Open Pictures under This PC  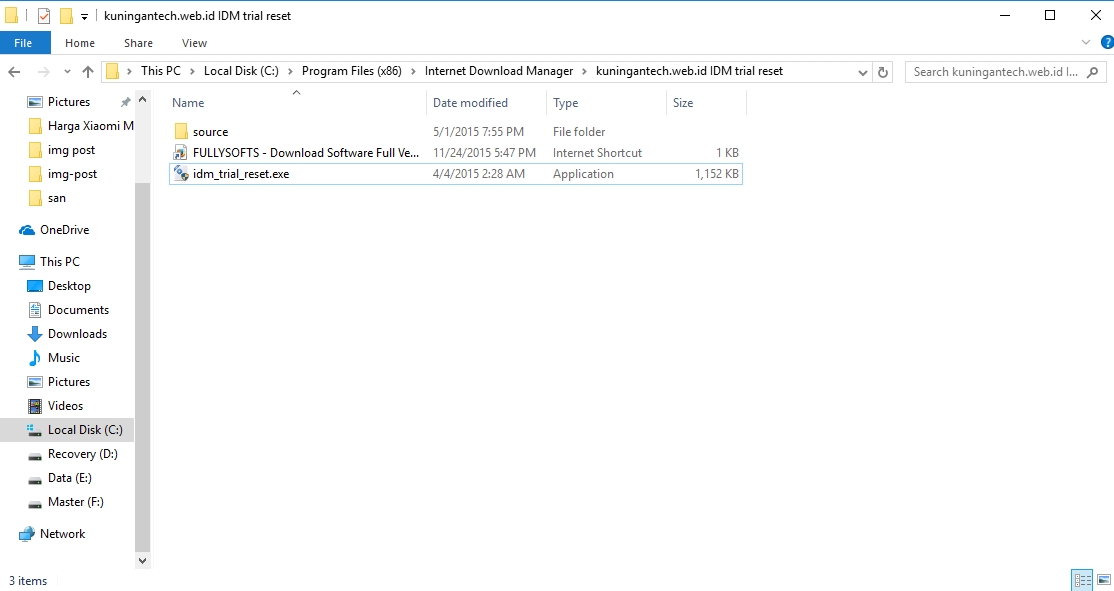(x=58, y=382)
